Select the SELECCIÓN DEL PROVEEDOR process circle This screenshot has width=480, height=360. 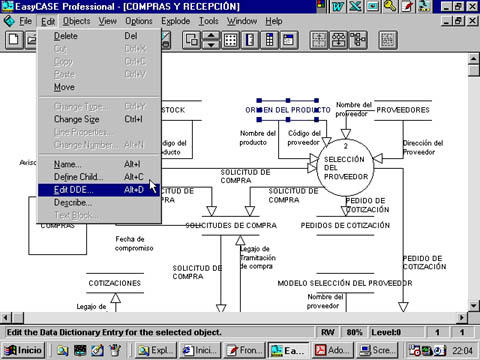pyautogui.click(x=345, y=168)
